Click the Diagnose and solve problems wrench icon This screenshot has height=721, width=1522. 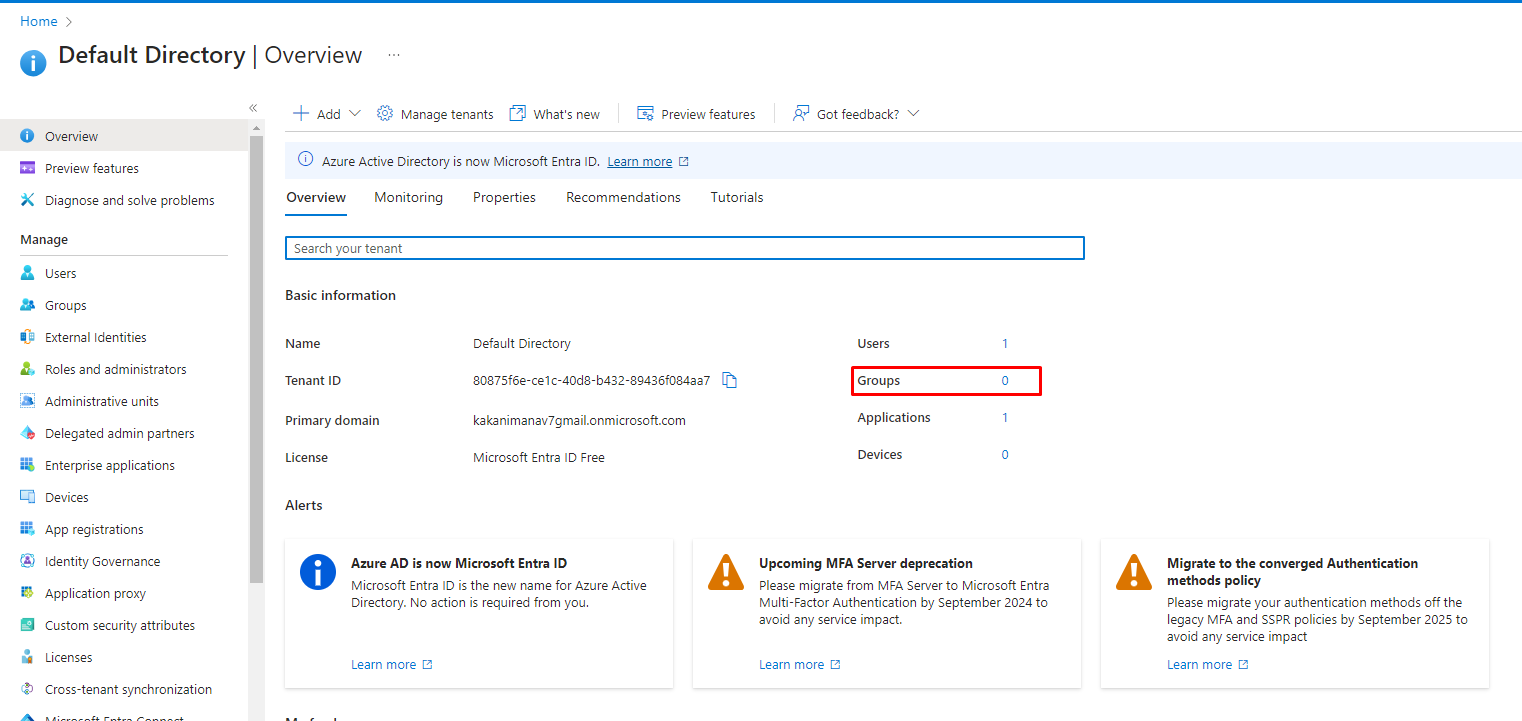coord(27,200)
